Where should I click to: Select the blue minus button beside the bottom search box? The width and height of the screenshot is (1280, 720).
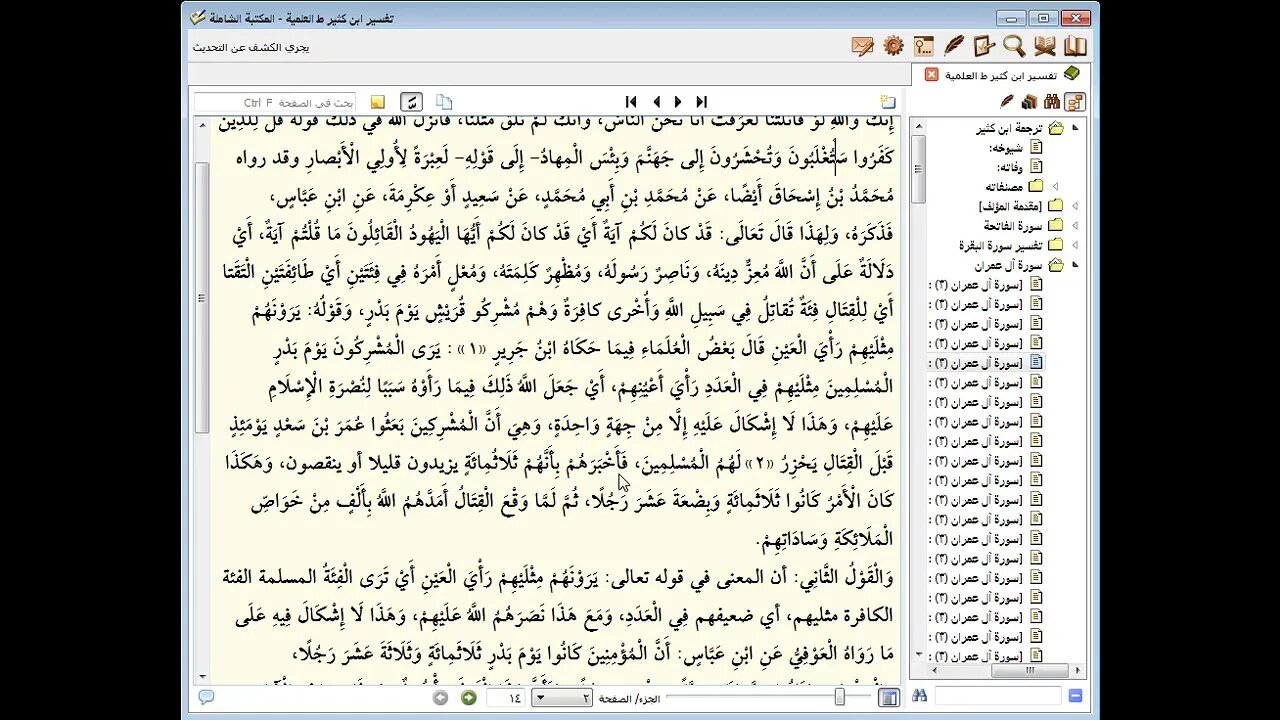1075,696
